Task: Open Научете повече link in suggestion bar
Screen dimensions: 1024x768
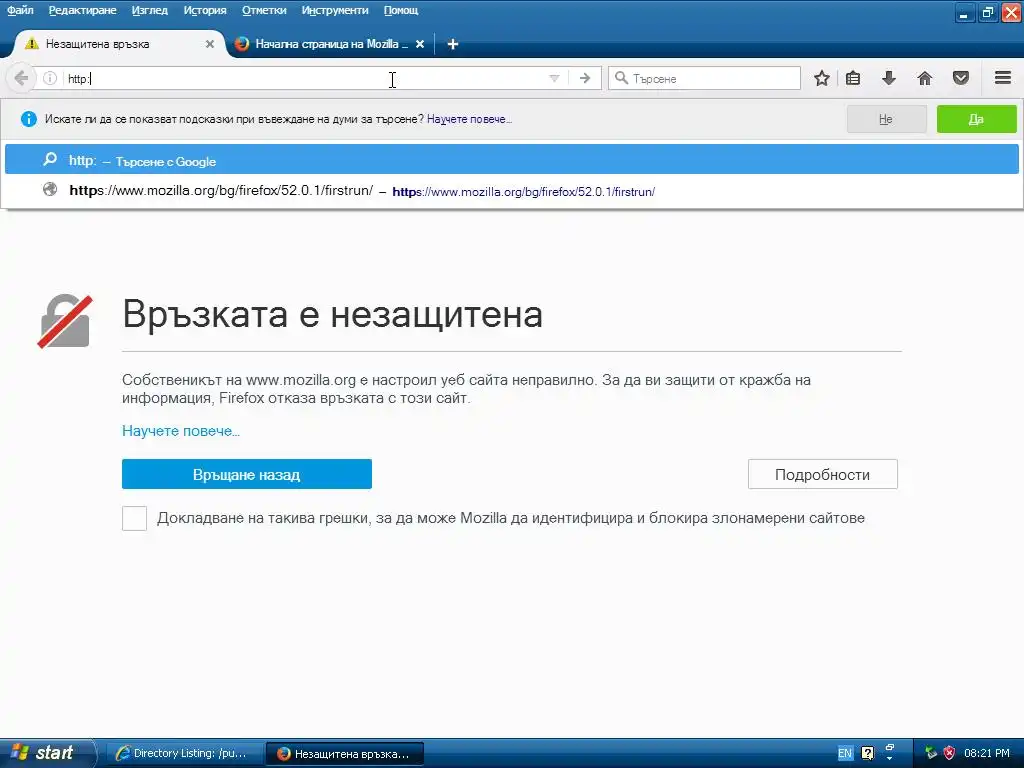Action: point(469,119)
